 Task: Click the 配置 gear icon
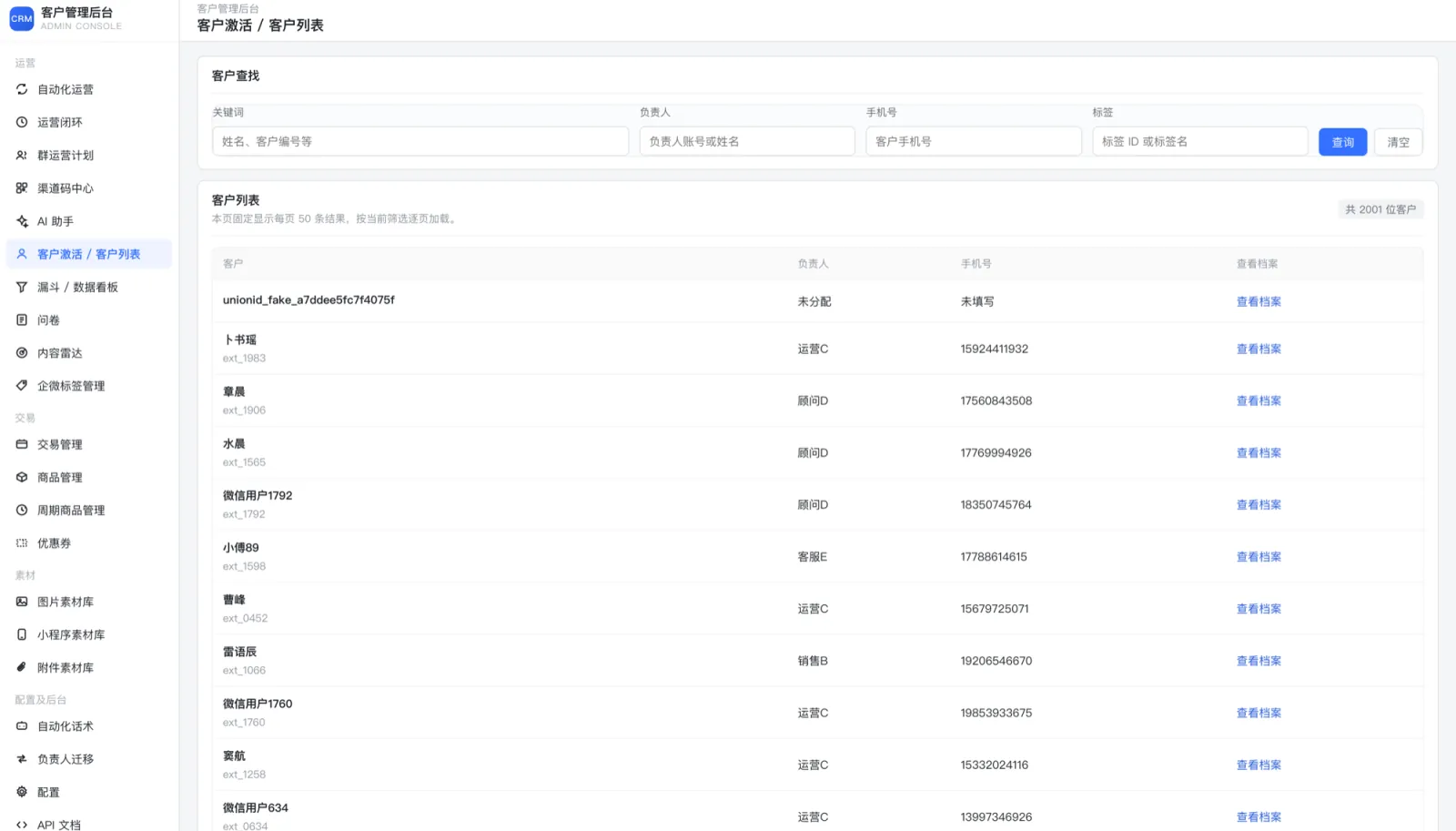click(x=22, y=792)
